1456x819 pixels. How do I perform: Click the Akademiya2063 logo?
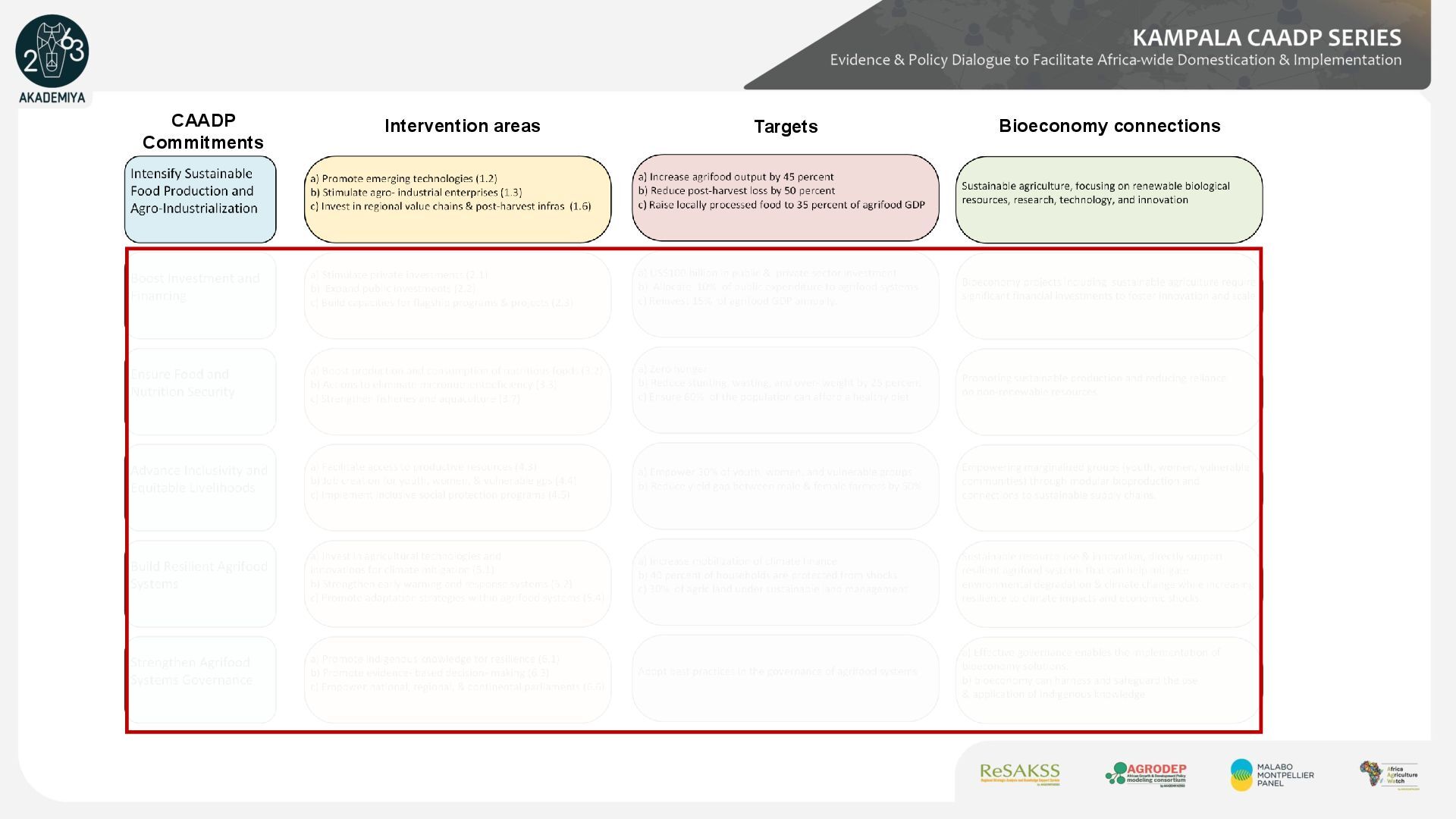click(52, 53)
